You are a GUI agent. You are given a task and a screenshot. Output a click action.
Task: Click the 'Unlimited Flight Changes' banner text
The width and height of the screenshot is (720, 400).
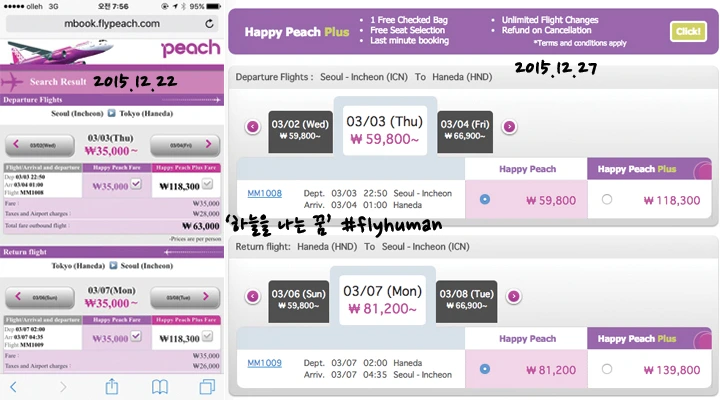550,20
